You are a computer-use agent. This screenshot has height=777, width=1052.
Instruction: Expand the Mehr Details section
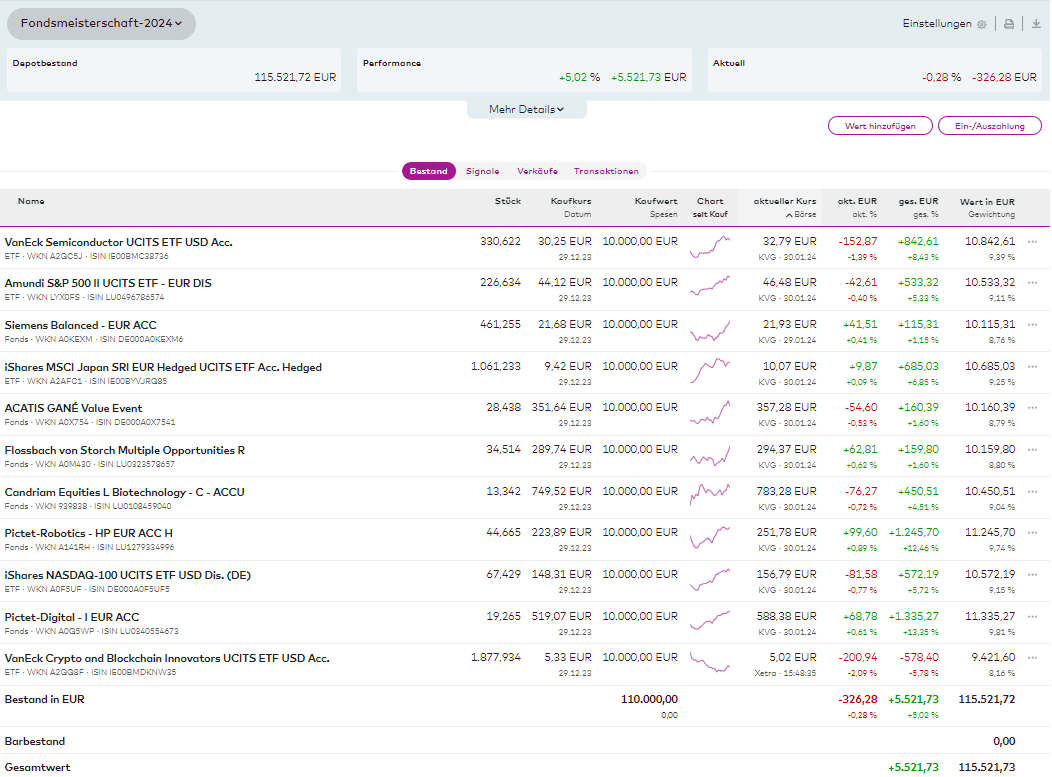click(526, 109)
